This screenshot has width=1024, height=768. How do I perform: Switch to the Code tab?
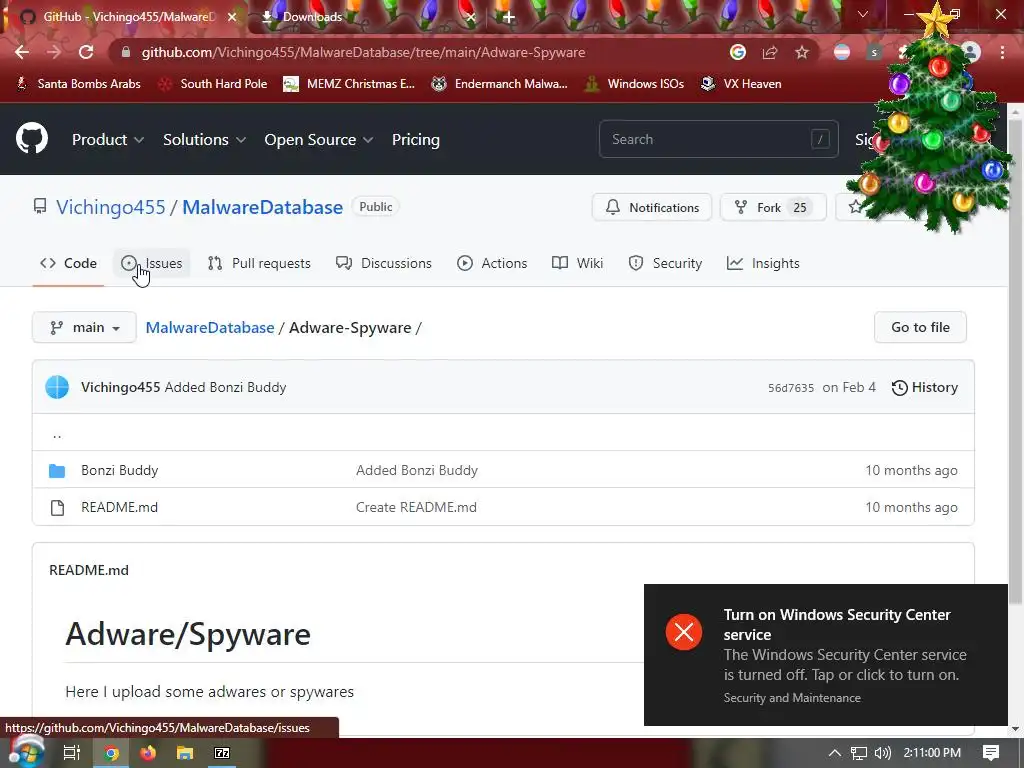(x=69, y=263)
